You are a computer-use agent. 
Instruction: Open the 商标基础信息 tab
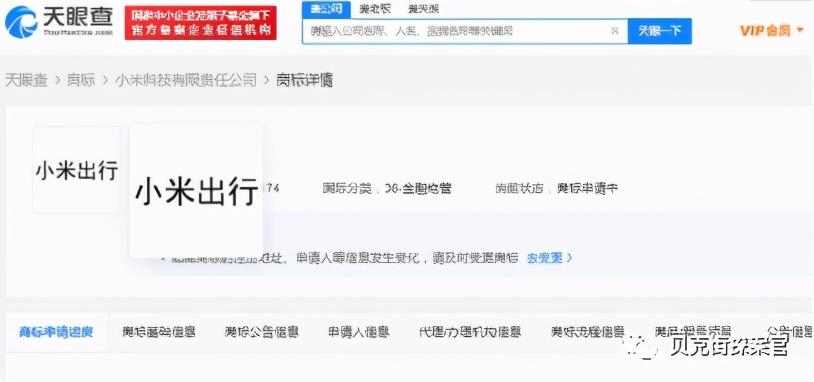point(159,332)
